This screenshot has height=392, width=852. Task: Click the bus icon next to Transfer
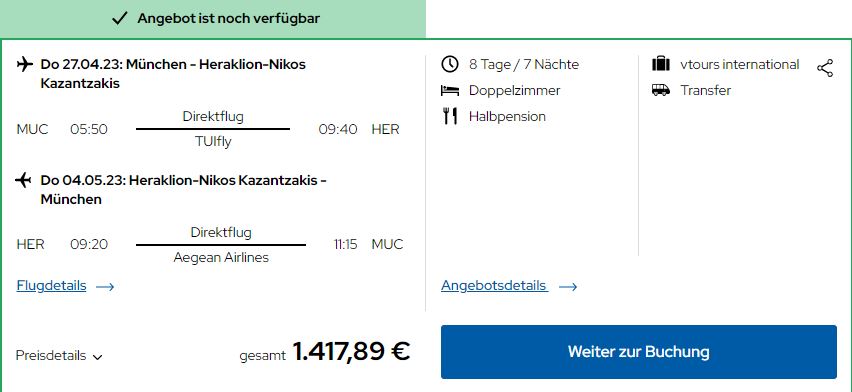tap(660, 90)
